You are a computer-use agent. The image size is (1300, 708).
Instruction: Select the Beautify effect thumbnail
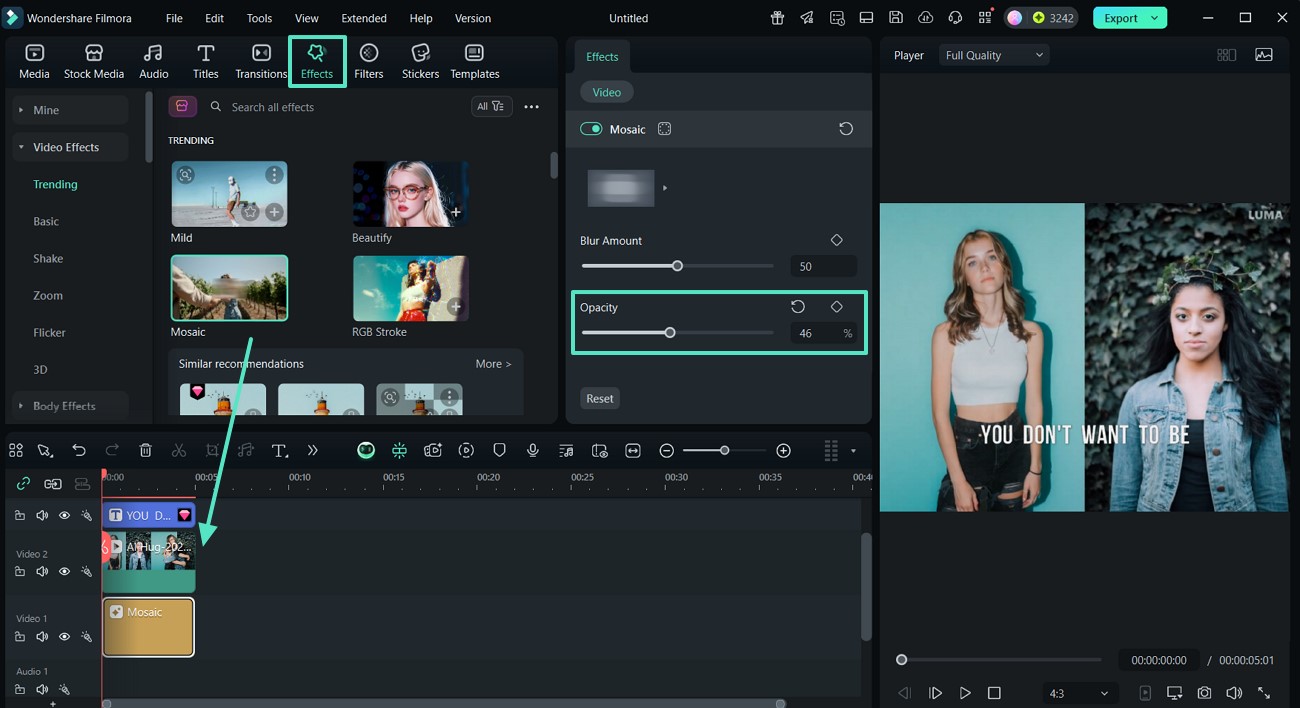coord(410,194)
